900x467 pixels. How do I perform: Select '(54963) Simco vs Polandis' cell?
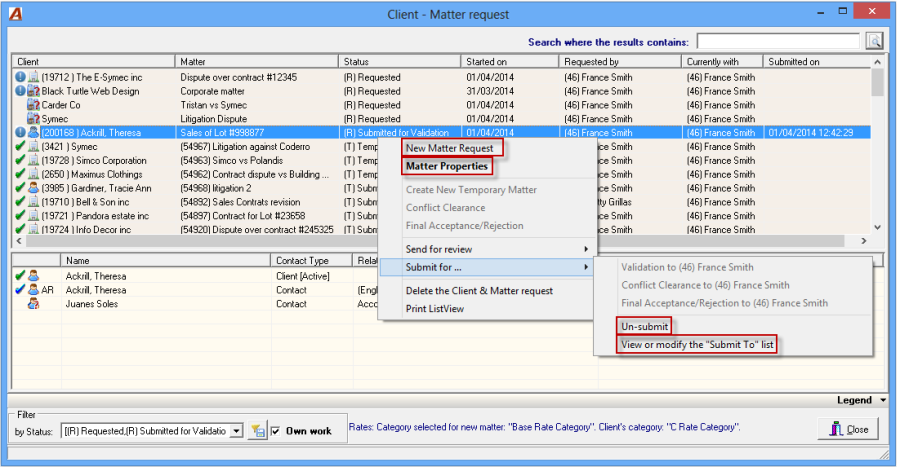click(x=231, y=160)
